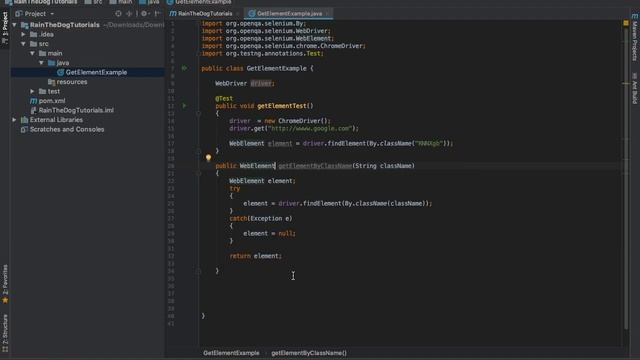This screenshot has width=640, height=360.
Task: Click GetElementExample class icon in project tree
Action: tap(60, 72)
